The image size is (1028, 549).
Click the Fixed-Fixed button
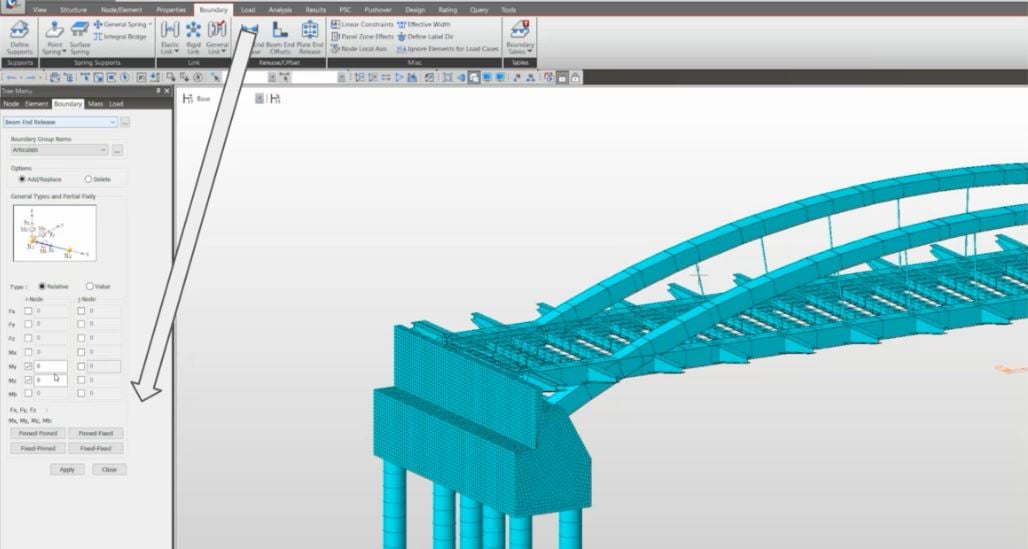coord(96,449)
